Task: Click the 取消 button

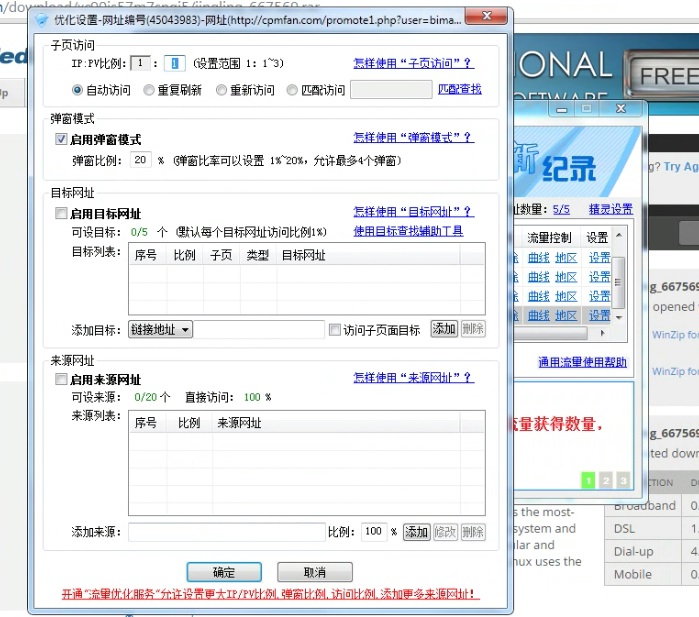Action: pos(315,572)
